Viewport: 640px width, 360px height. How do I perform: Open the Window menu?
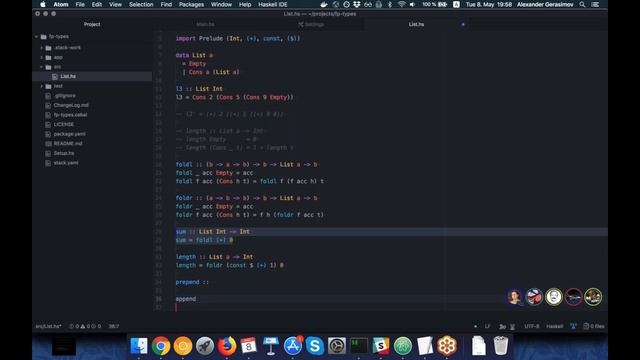[x=221, y=4]
